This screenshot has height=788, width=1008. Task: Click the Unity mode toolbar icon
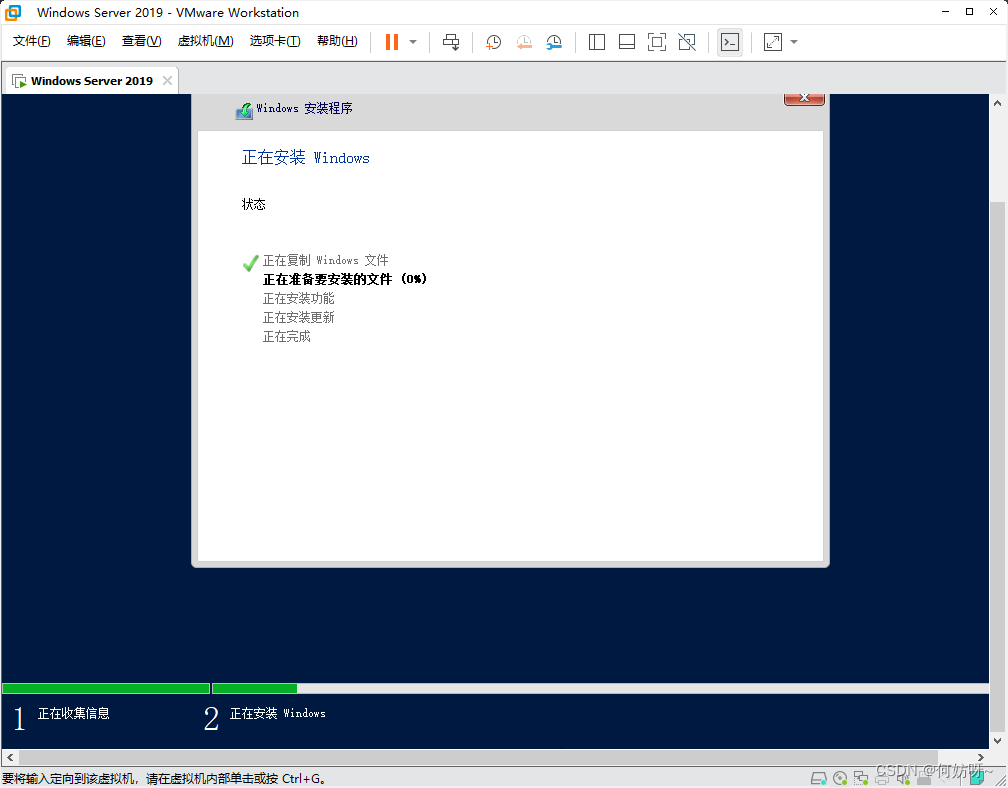(x=687, y=42)
